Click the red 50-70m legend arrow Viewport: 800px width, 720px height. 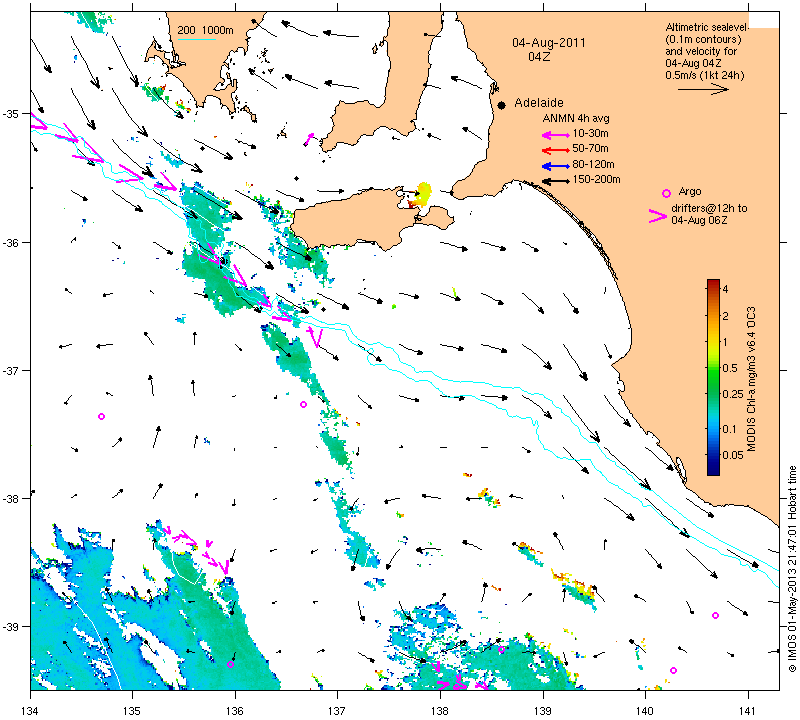point(555,150)
